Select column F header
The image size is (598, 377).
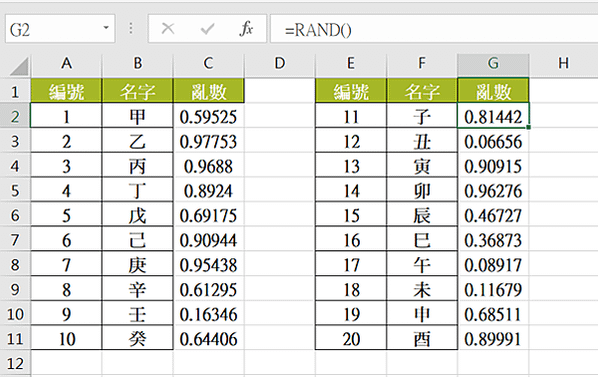pos(422,64)
